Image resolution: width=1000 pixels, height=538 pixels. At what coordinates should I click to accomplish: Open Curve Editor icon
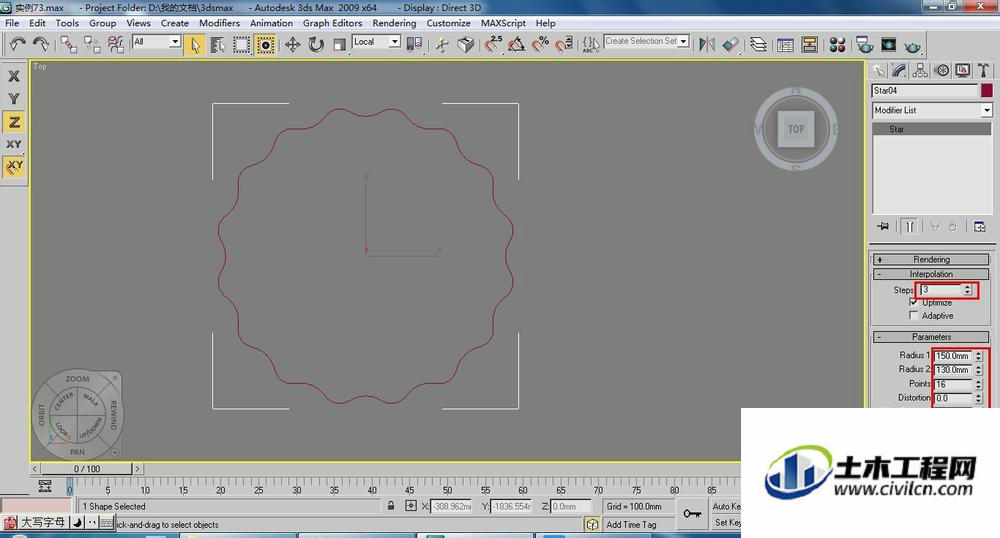[x=785, y=45]
